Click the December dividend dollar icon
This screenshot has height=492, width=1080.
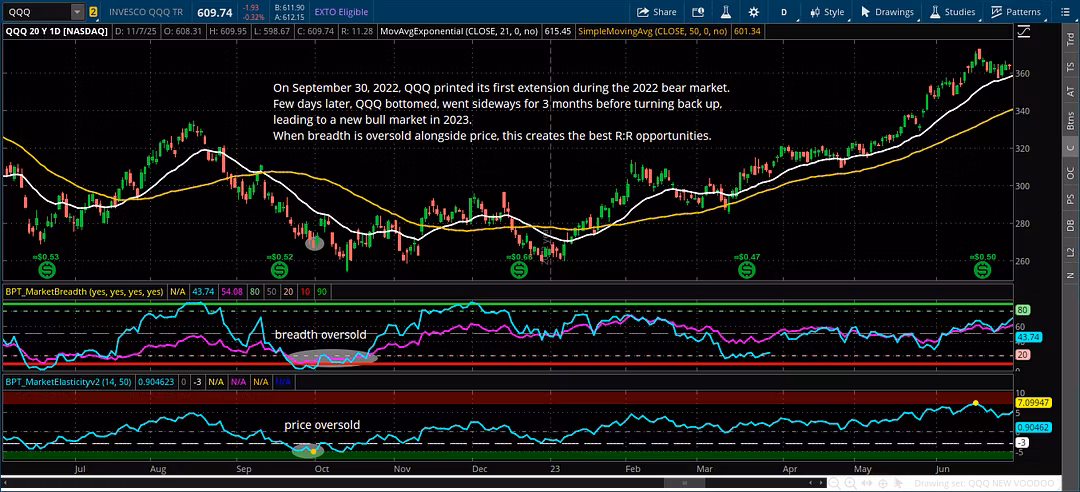(518, 270)
